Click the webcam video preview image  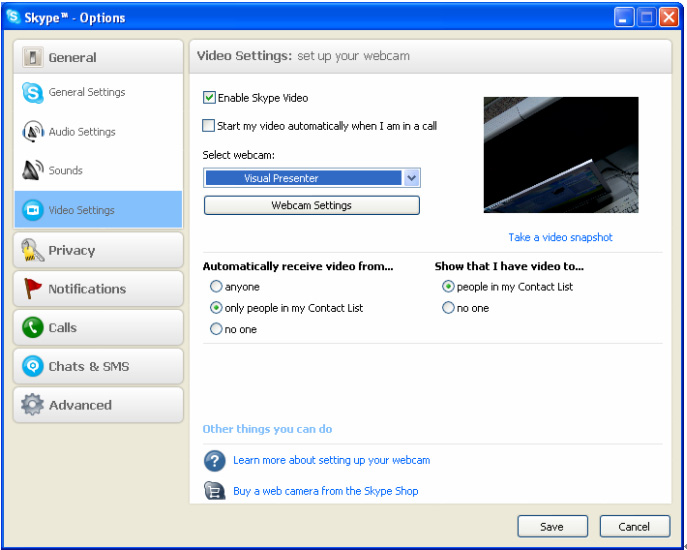(561, 155)
